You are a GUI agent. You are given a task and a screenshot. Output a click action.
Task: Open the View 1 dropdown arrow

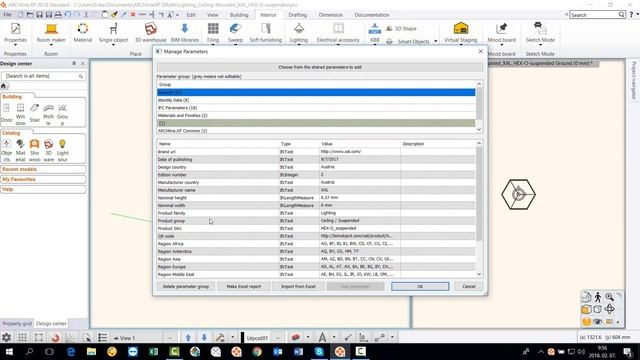(170, 338)
